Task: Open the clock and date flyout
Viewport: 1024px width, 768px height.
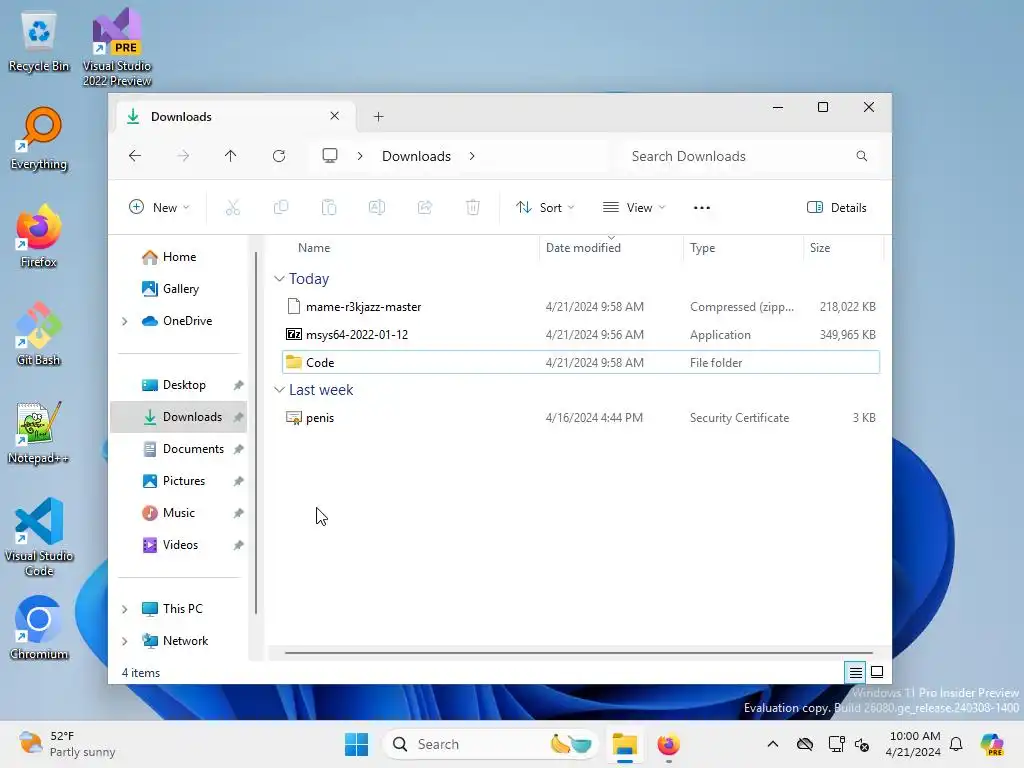Action: (x=915, y=744)
